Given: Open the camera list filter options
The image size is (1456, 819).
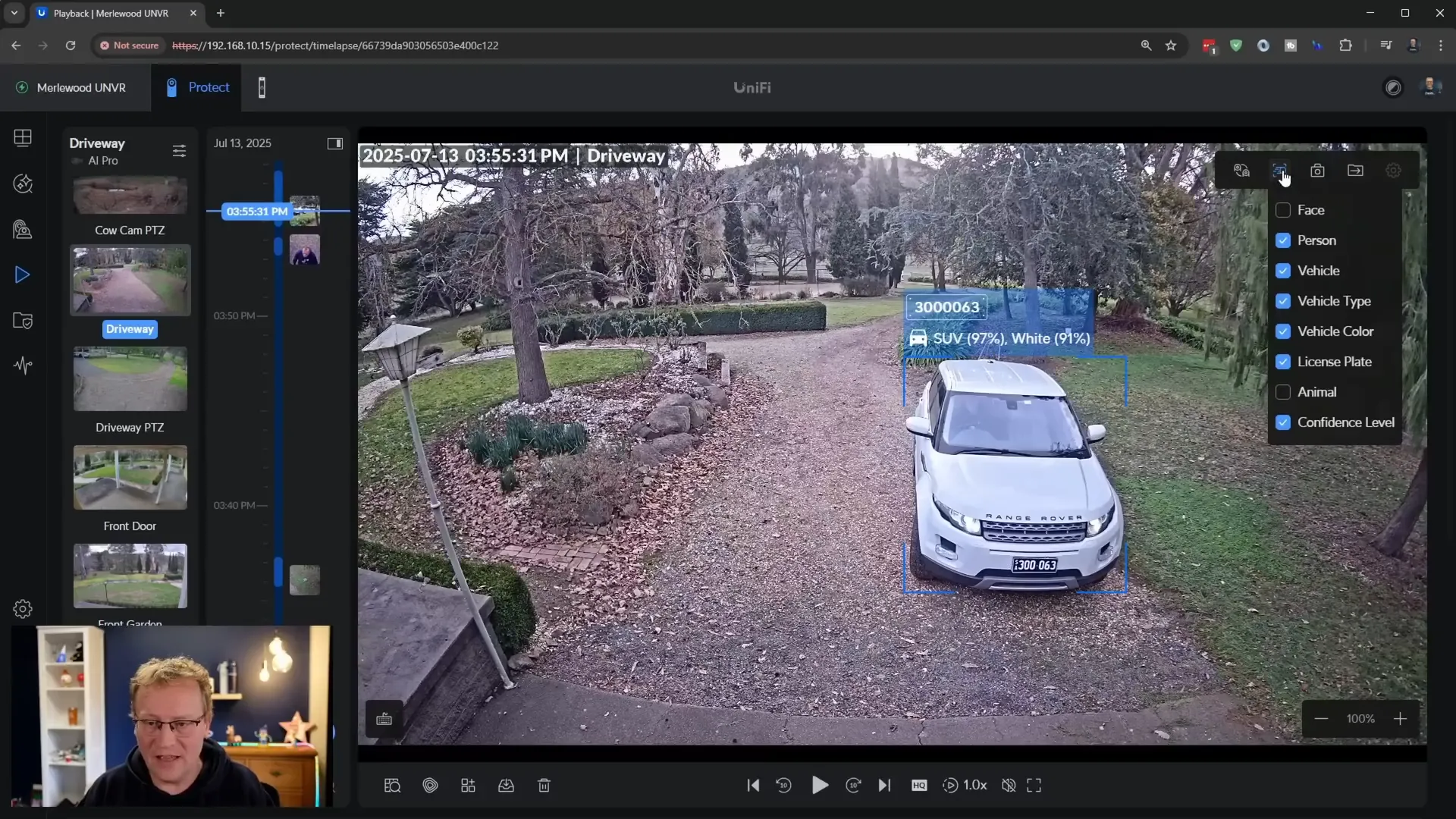Looking at the screenshot, I should [x=179, y=151].
